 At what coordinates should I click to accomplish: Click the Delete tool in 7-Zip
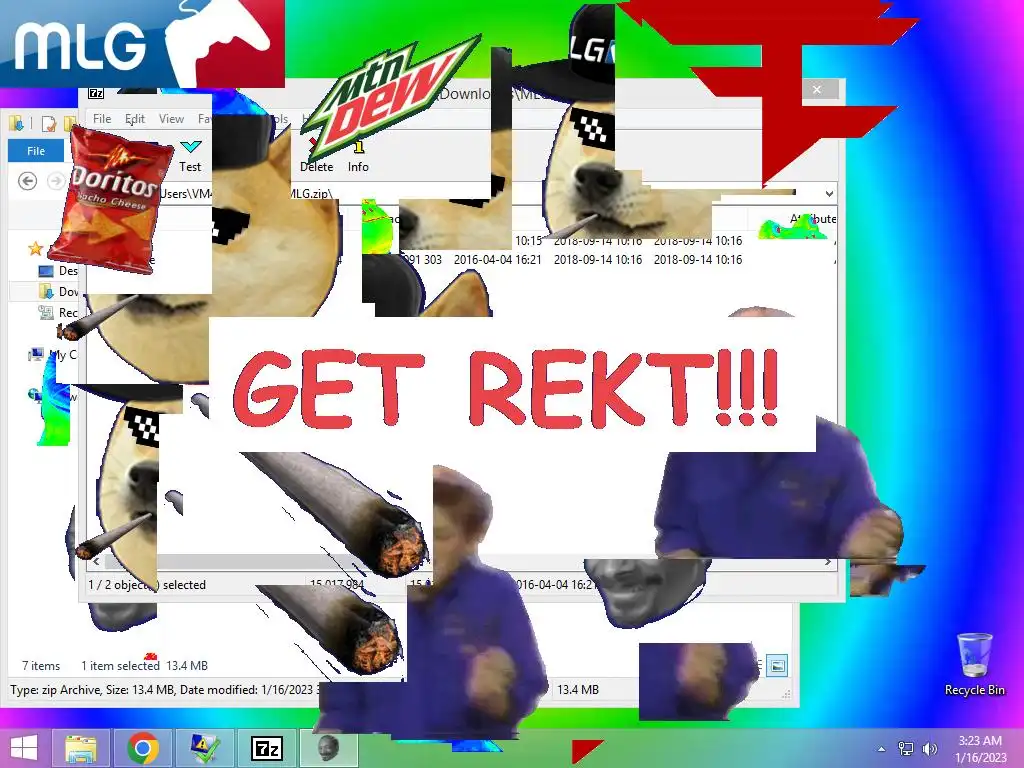click(x=316, y=157)
